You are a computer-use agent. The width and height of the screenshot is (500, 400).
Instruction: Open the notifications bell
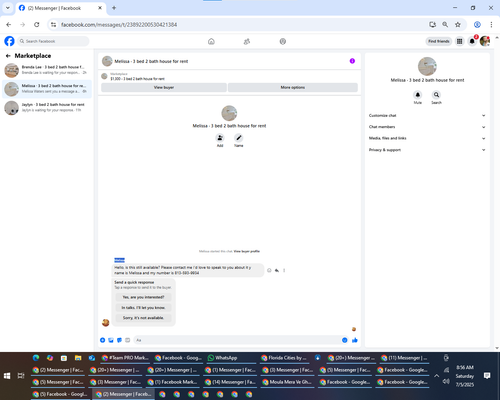click(472, 41)
